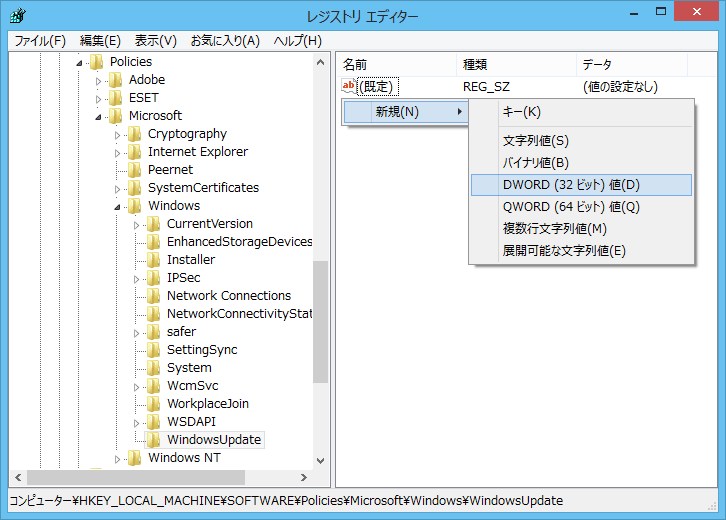Click the ESET folder icon
Screen dimensions: 726x520
[x=116, y=97]
